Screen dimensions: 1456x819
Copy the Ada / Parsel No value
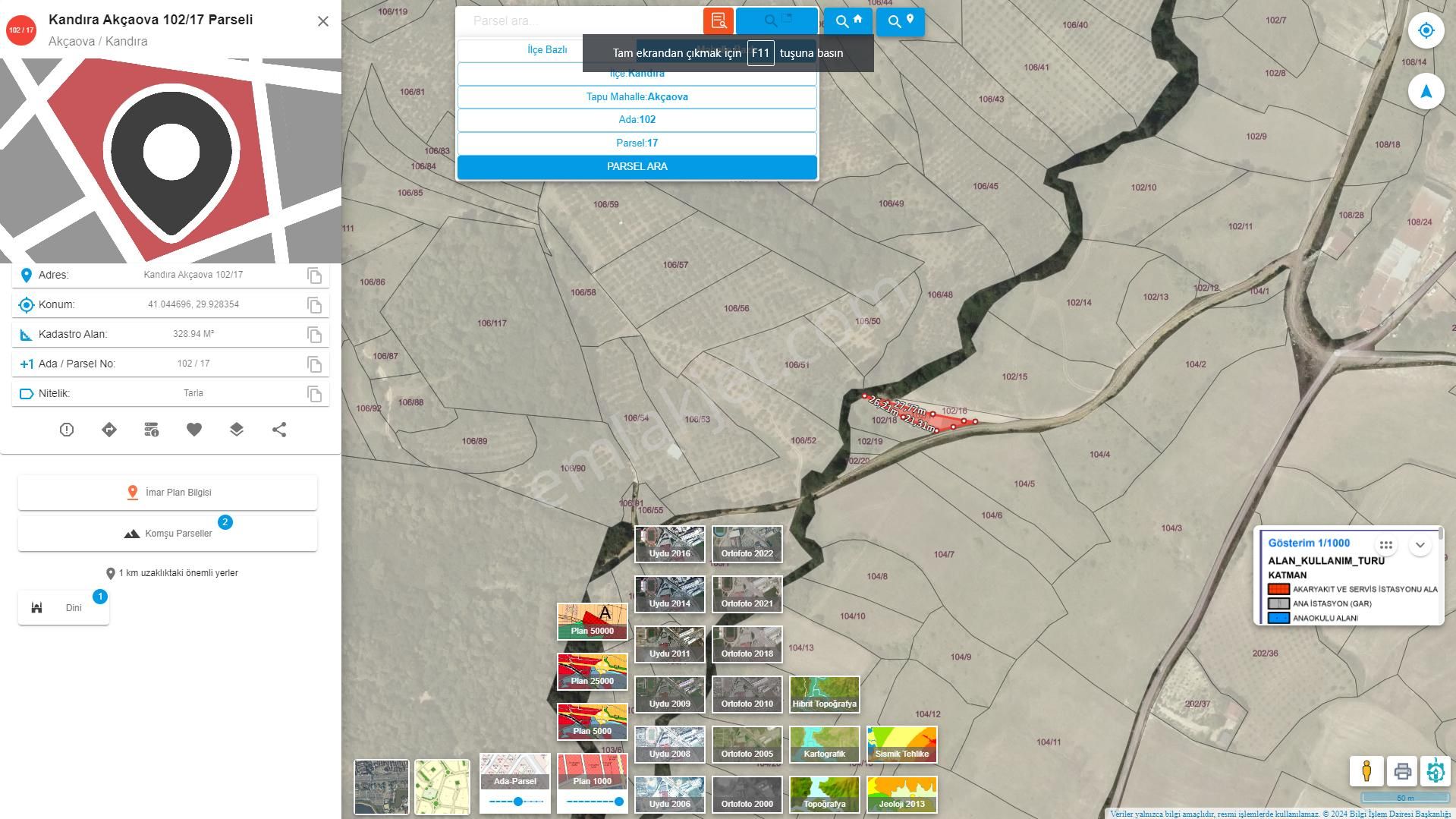314,364
